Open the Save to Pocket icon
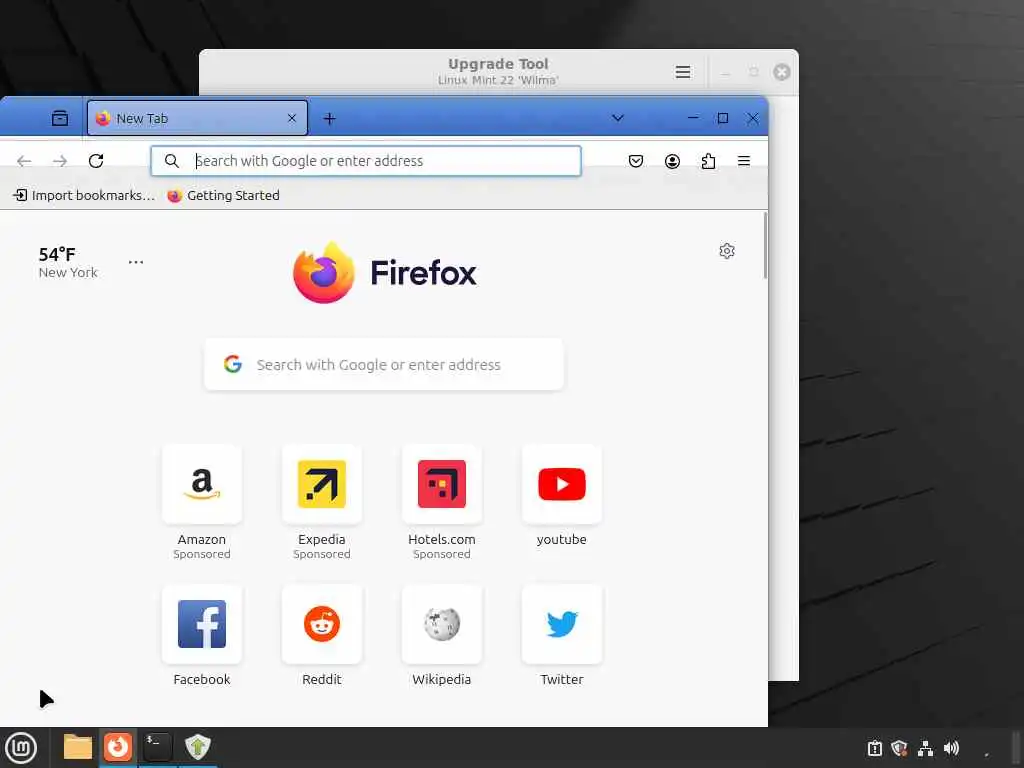The height and width of the screenshot is (768, 1024). click(635, 161)
